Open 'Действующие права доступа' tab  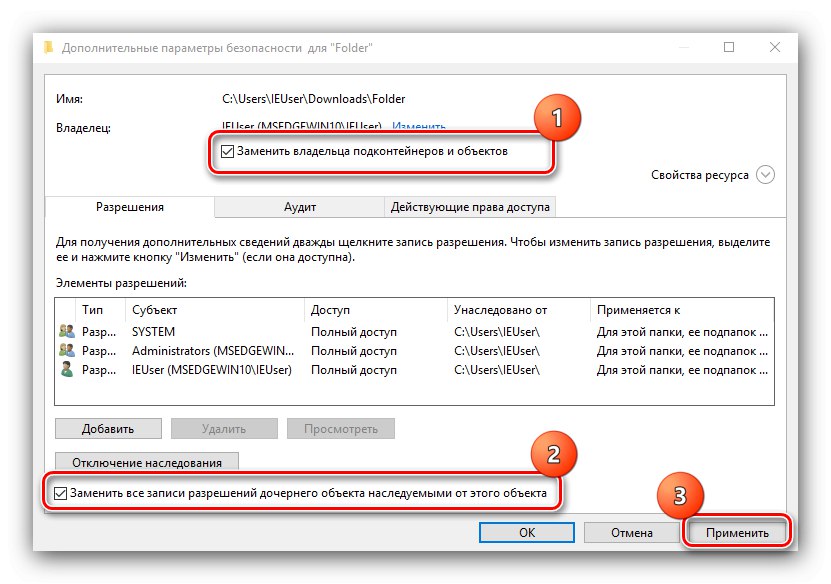click(x=470, y=207)
